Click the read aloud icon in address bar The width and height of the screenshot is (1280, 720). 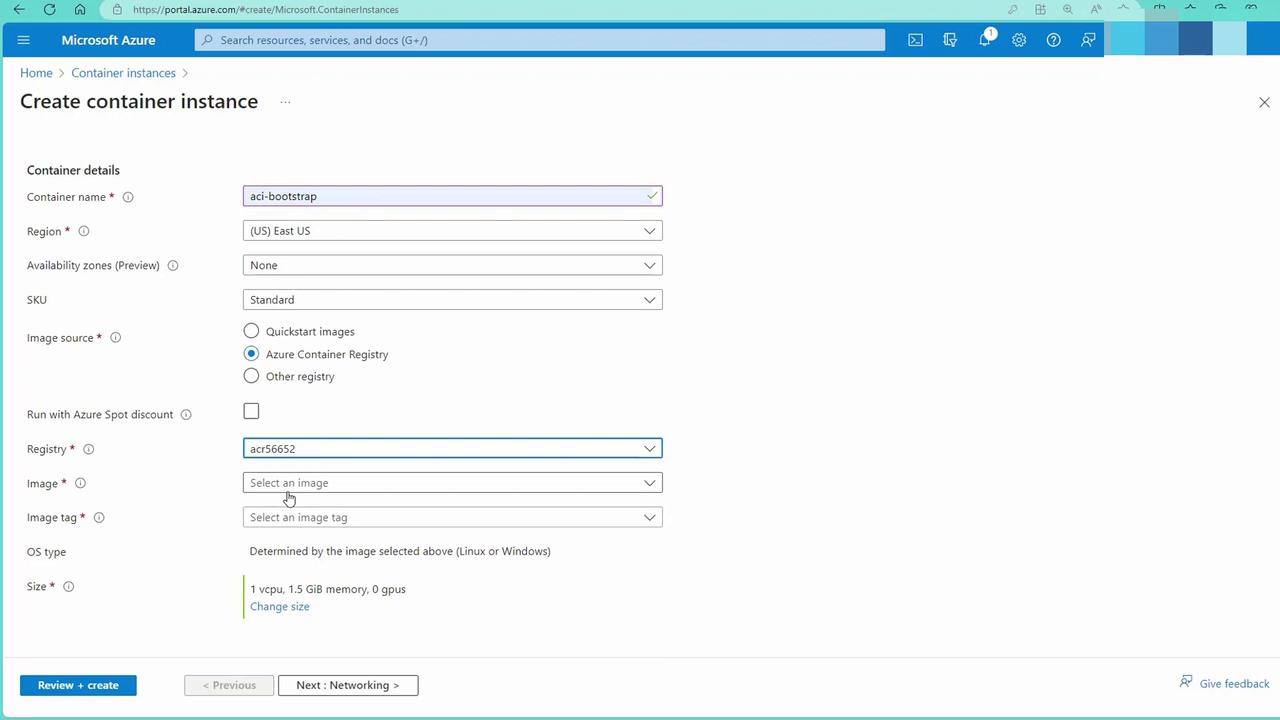click(x=1096, y=10)
